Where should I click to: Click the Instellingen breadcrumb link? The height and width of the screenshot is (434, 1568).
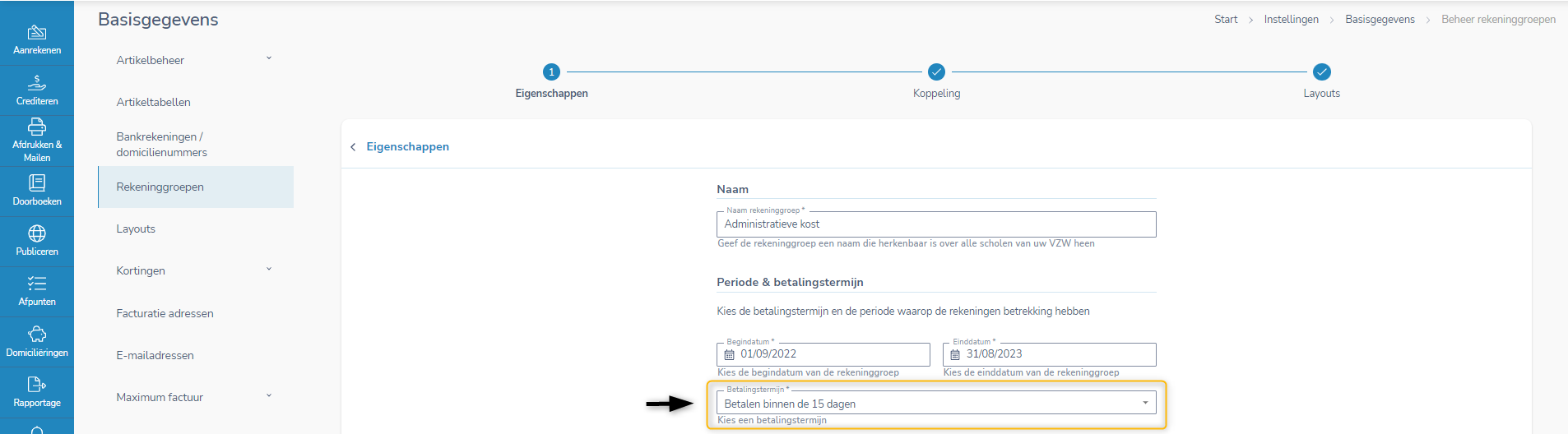click(x=1291, y=20)
